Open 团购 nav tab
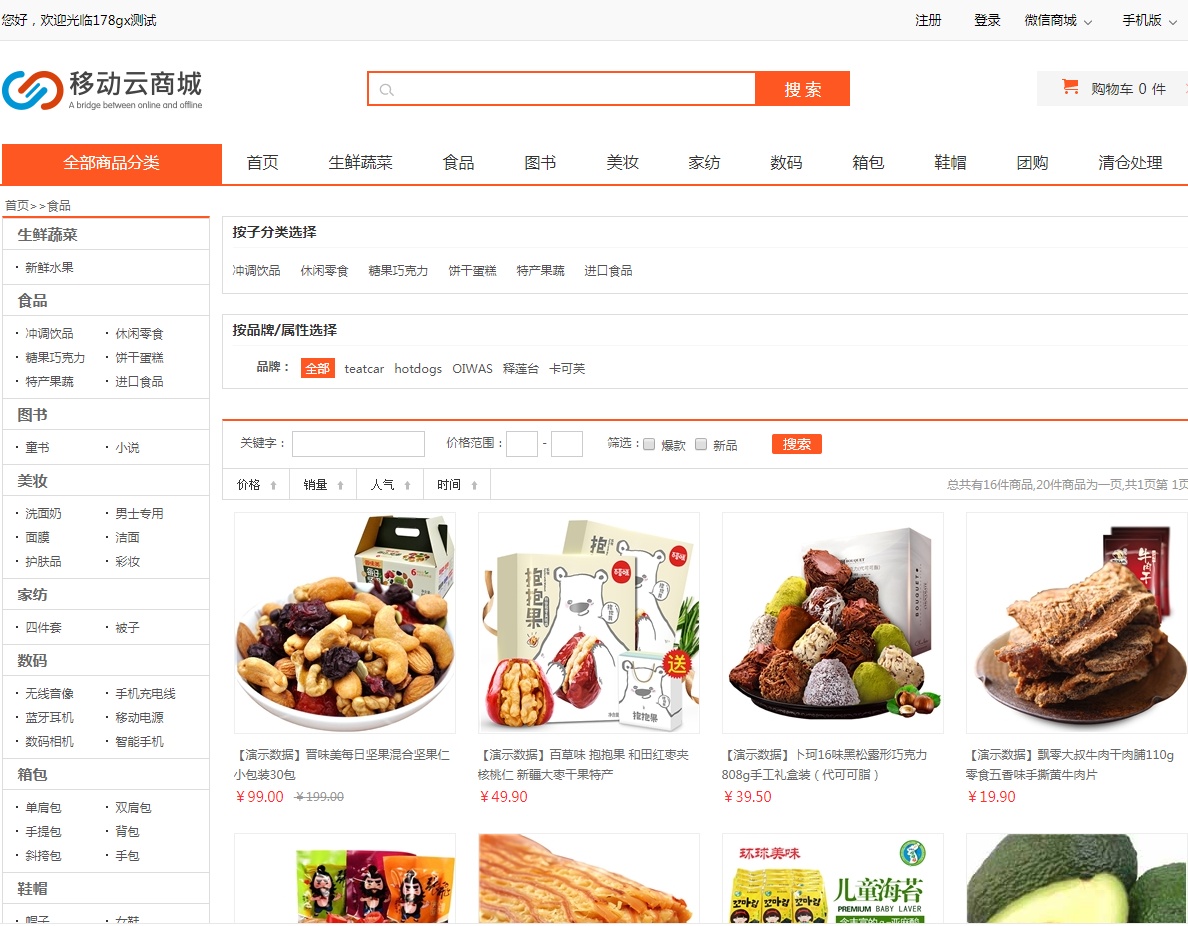This screenshot has height=926, width=1188. point(1032,163)
